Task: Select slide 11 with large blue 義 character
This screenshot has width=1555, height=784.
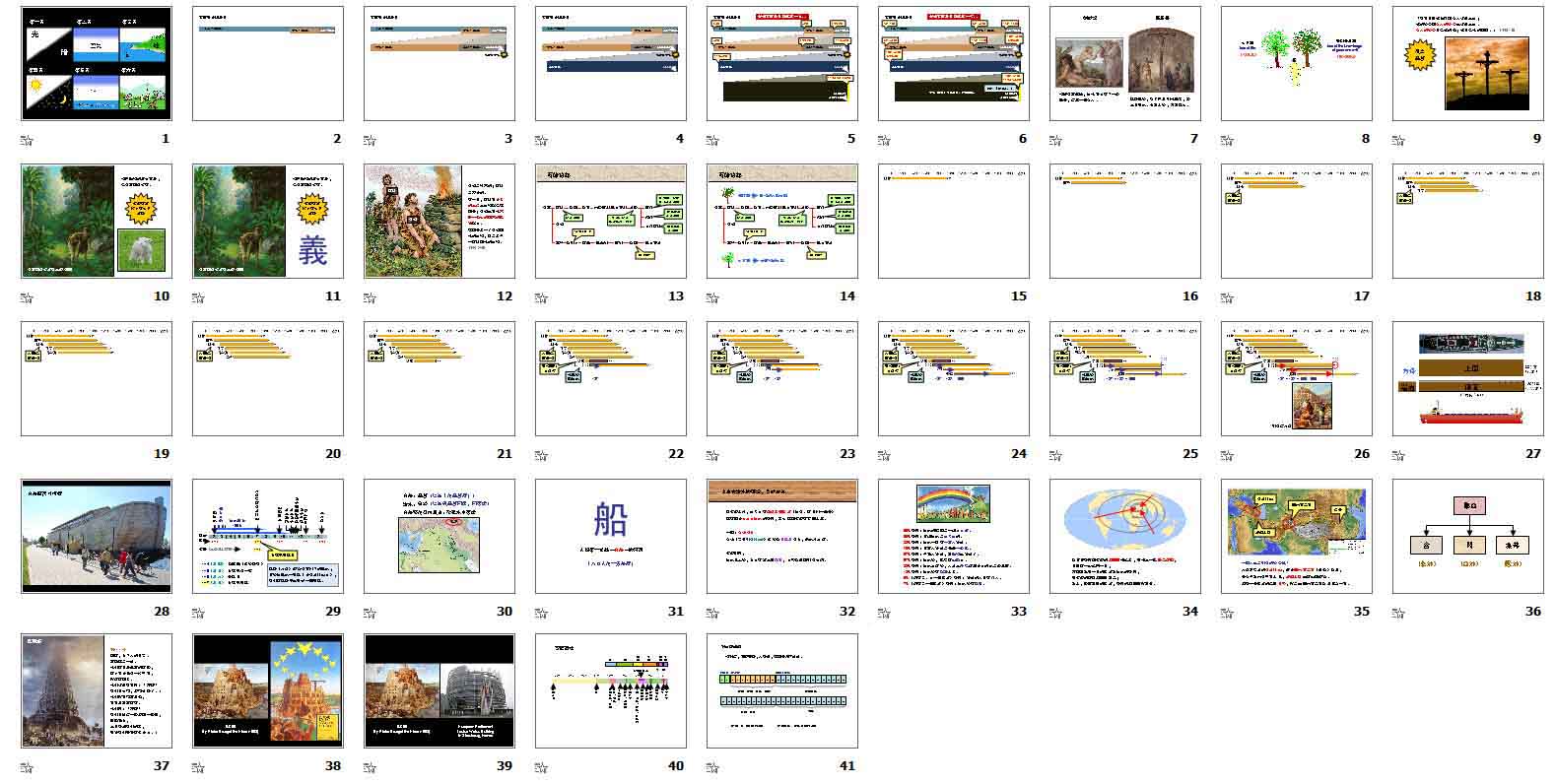Action: click(x=267, y=221)
